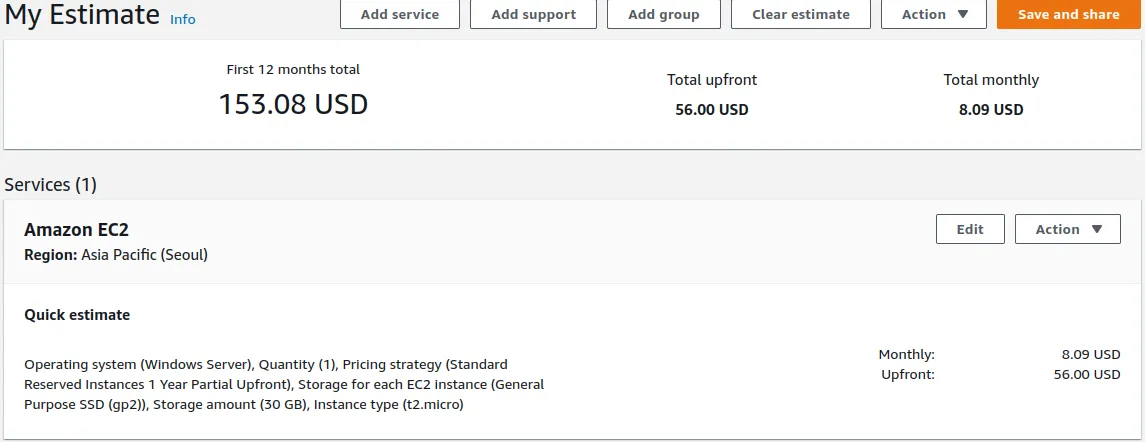Click the service Monthly 8.09 USD amount
The image size is (1145, 442).
(x=1090, y=354)
